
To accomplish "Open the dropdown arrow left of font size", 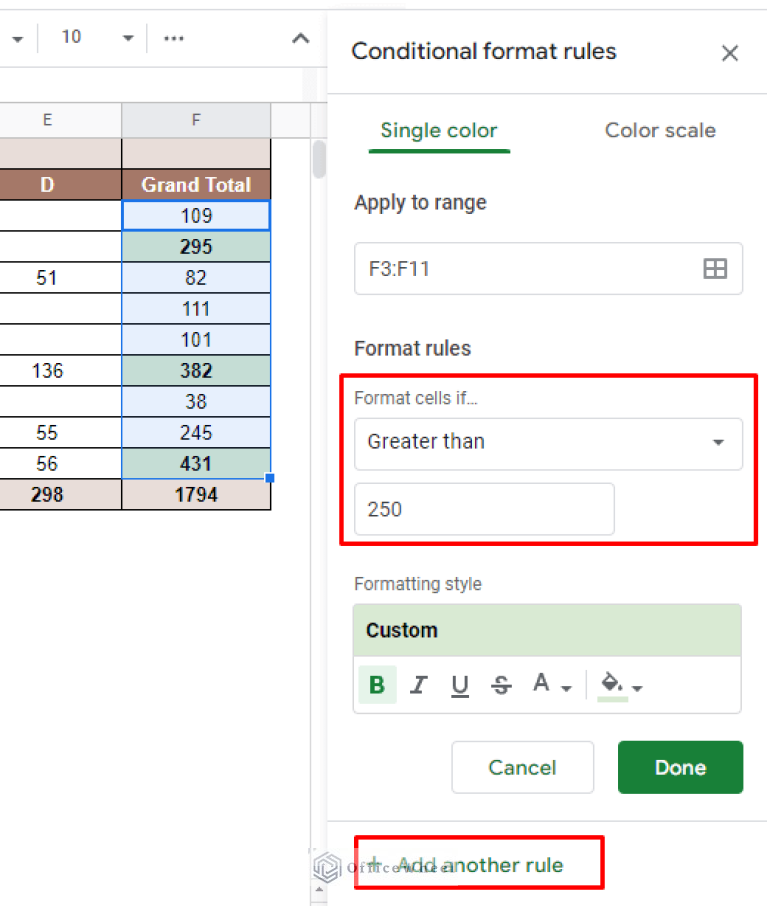I will click(x=18, y=39).
